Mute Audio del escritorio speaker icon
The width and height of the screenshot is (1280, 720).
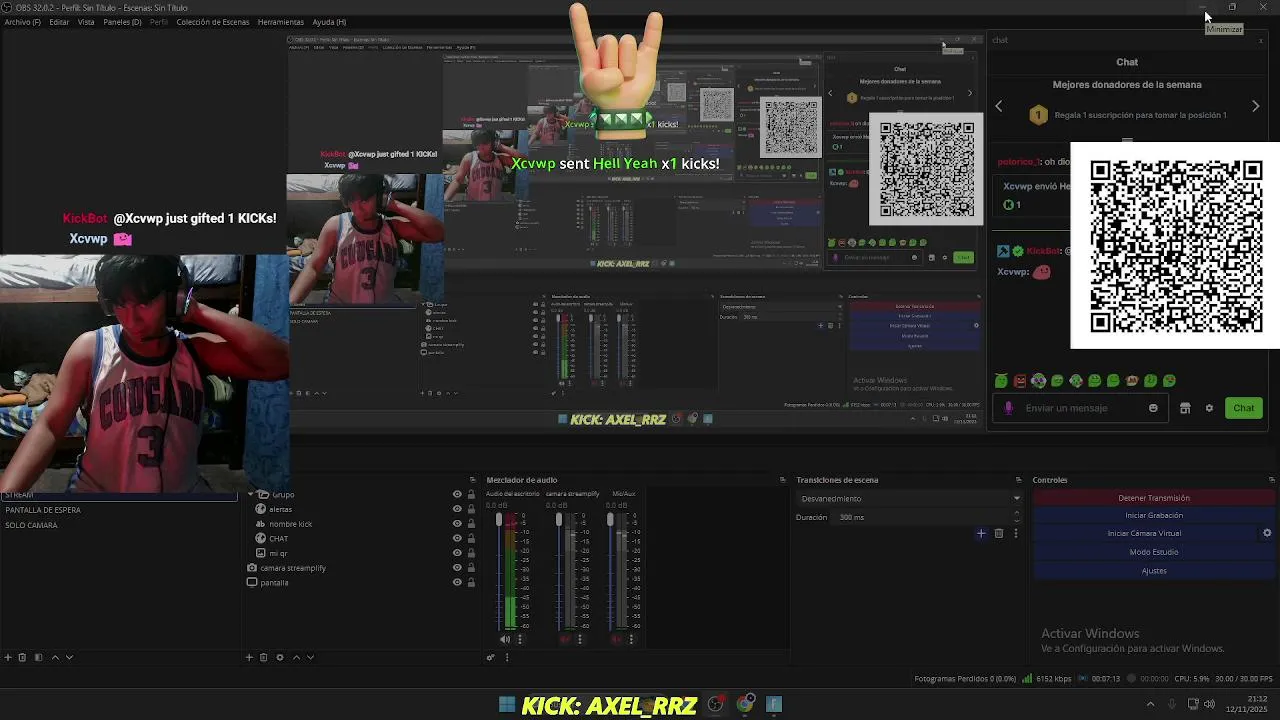click(x=505, y=639)
